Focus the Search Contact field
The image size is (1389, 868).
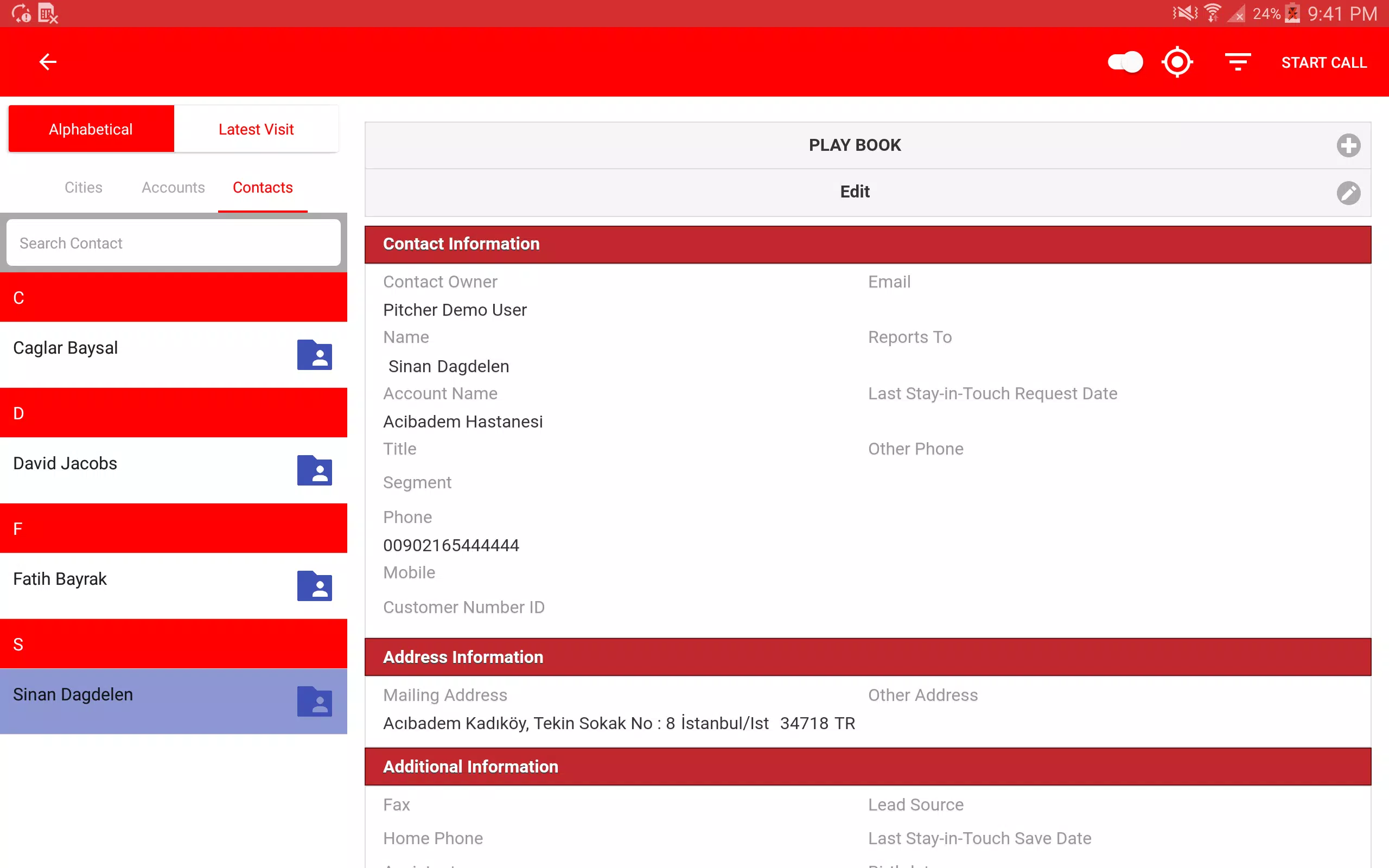(x=173, y=244)
